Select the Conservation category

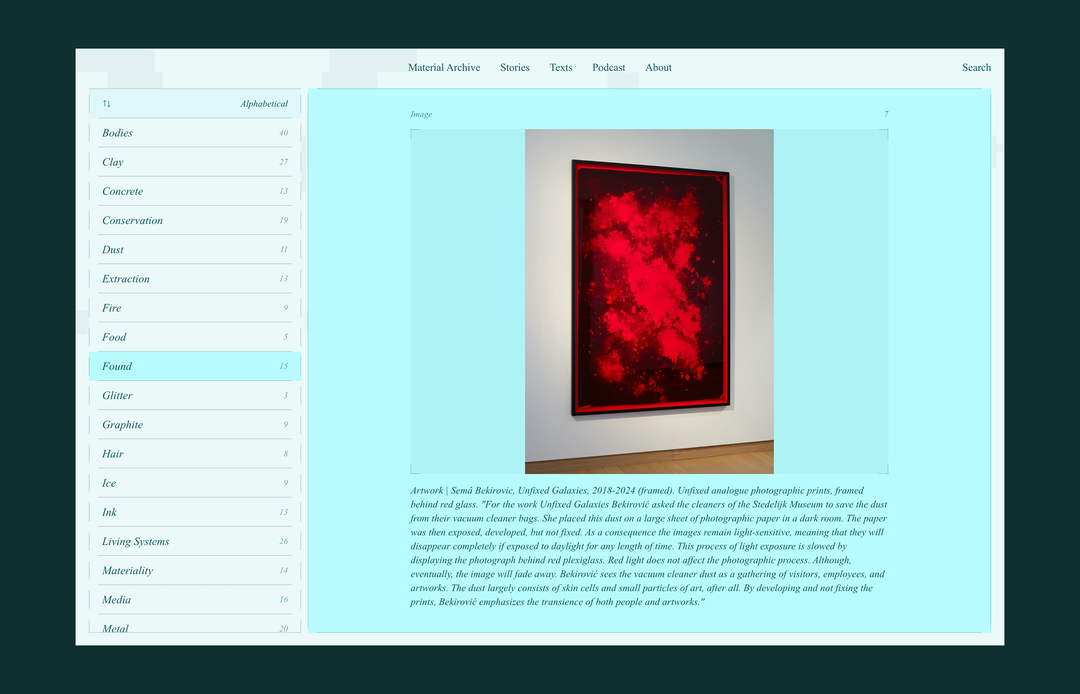click(x=195, y=220)
